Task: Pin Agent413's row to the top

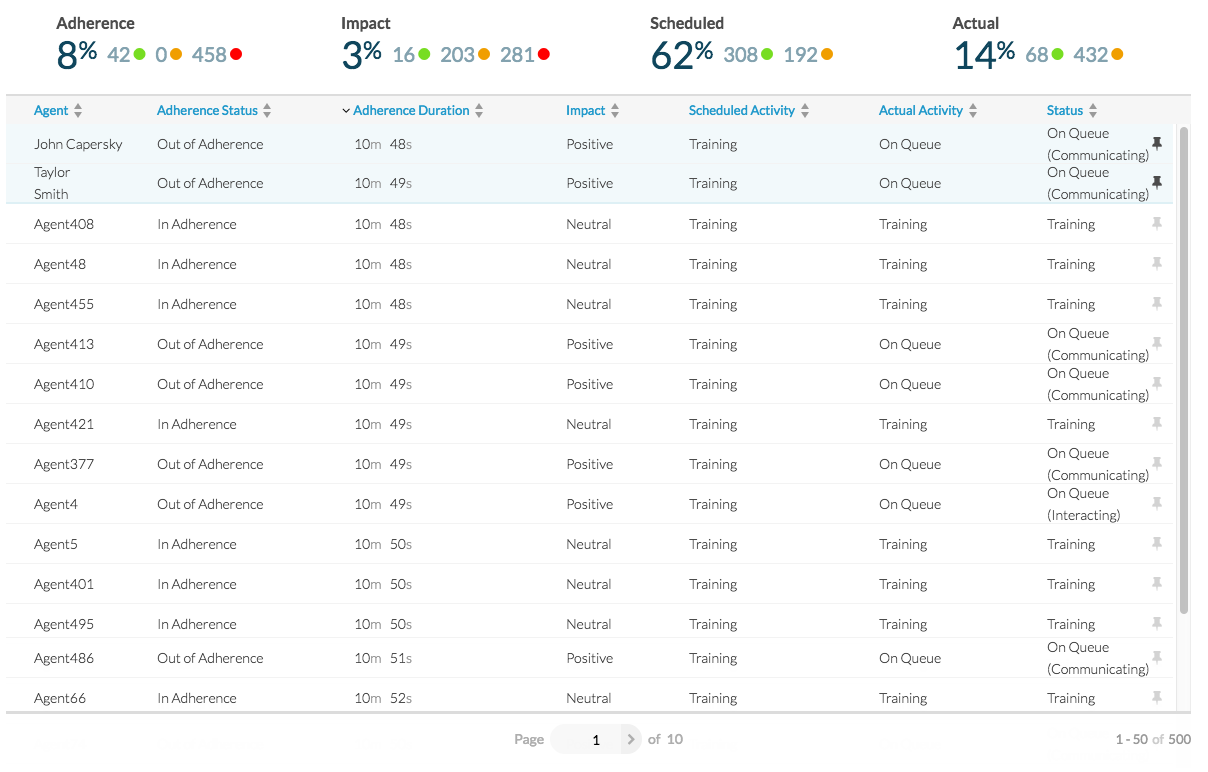Action: click(x=1157, y=343)
